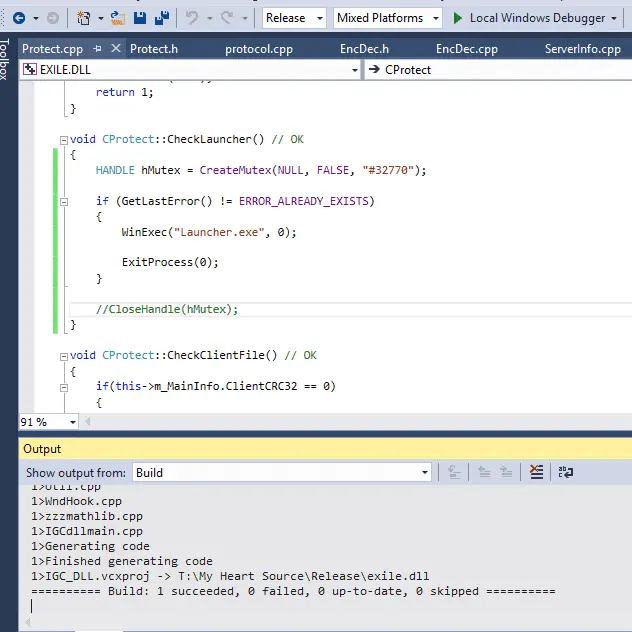Screen dimensions: 632x632
Task: Open the CProtect class navigation dropdown
Action: point(499,70)
